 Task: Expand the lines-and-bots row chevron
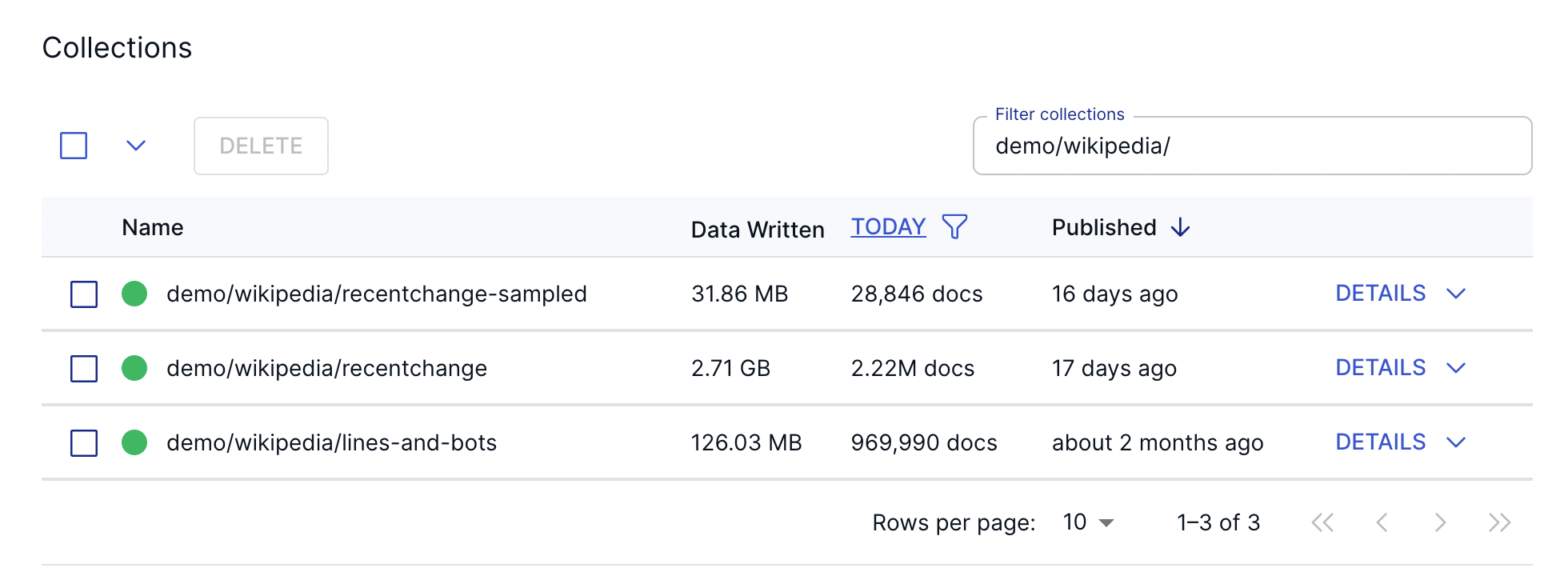point(1456,442)
